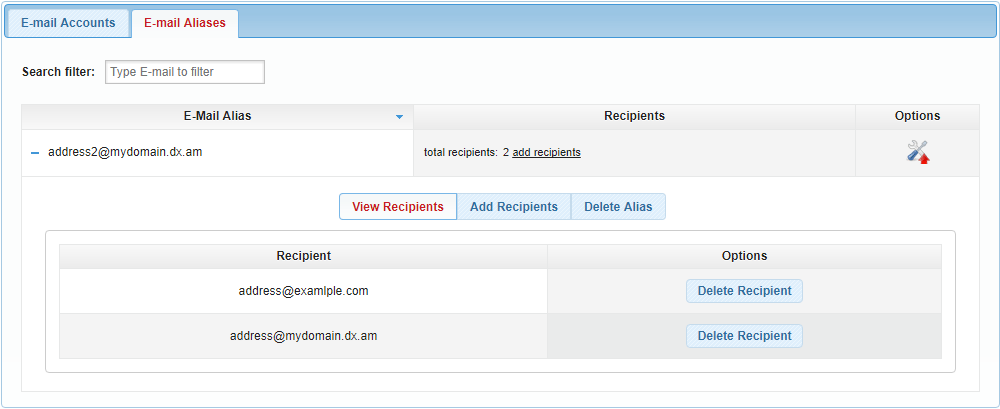The image size is (1000, 409).
Task: Delete recipient address@mydomain.dx.am
Action: pyautogui.click(x=744, y=336)
